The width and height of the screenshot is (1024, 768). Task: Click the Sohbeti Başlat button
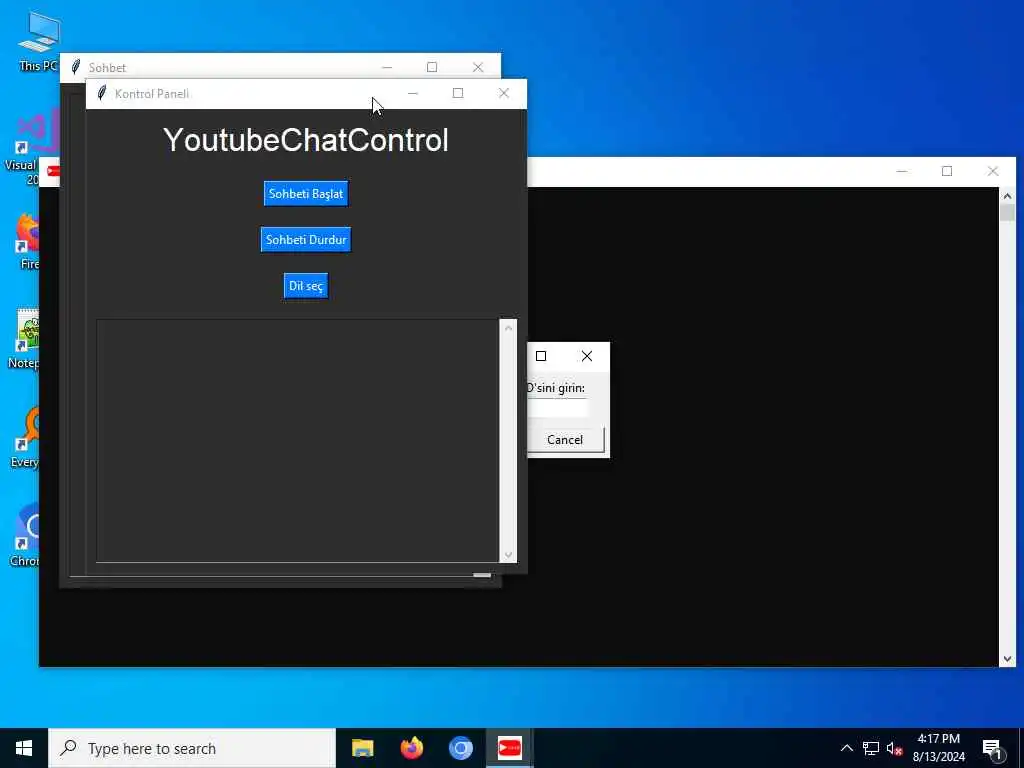pos(306,193)
